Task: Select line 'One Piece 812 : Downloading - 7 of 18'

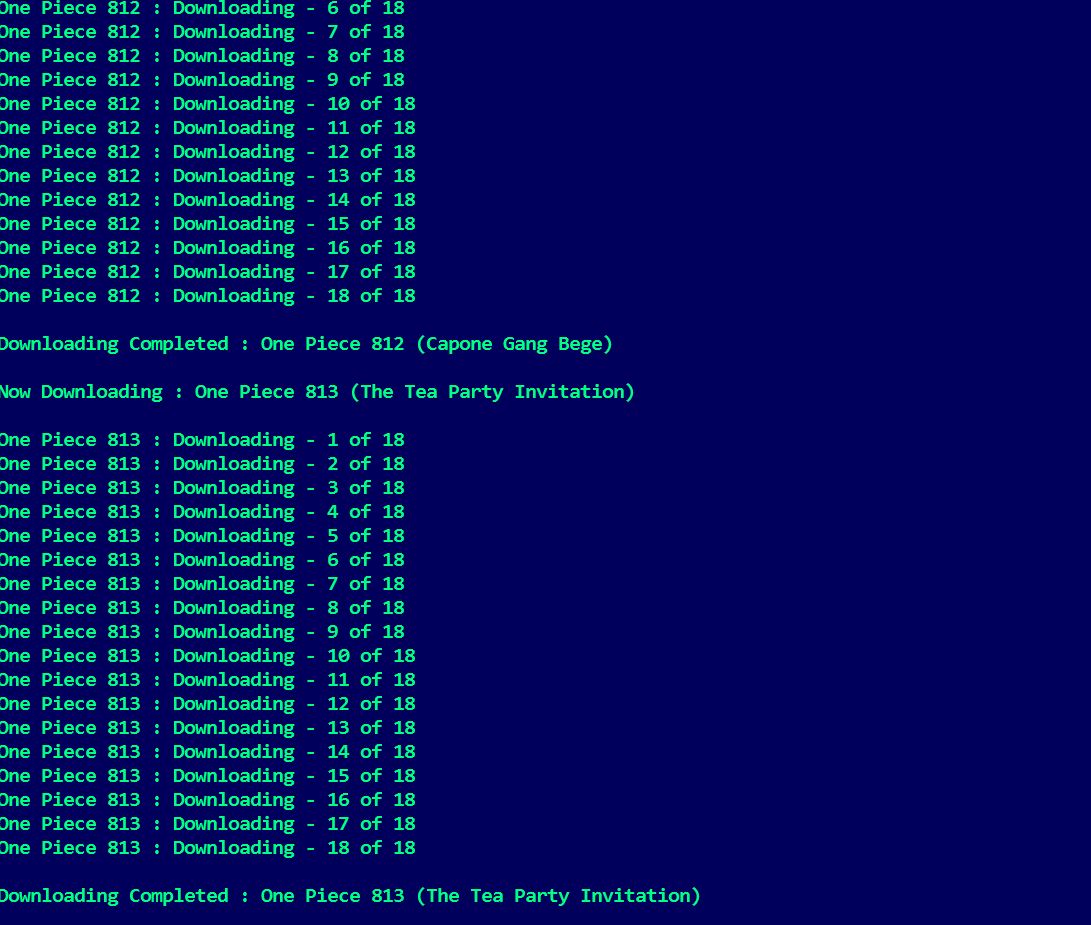Action: (x=202, y=32)
